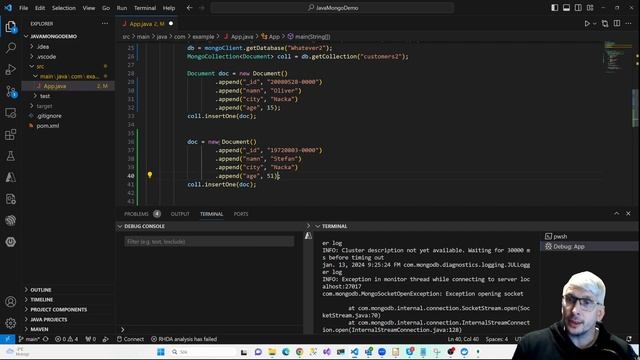This screenshot has height=360, width=640.
Task: Open the Search view icon
Action: (x=11, y=48)
